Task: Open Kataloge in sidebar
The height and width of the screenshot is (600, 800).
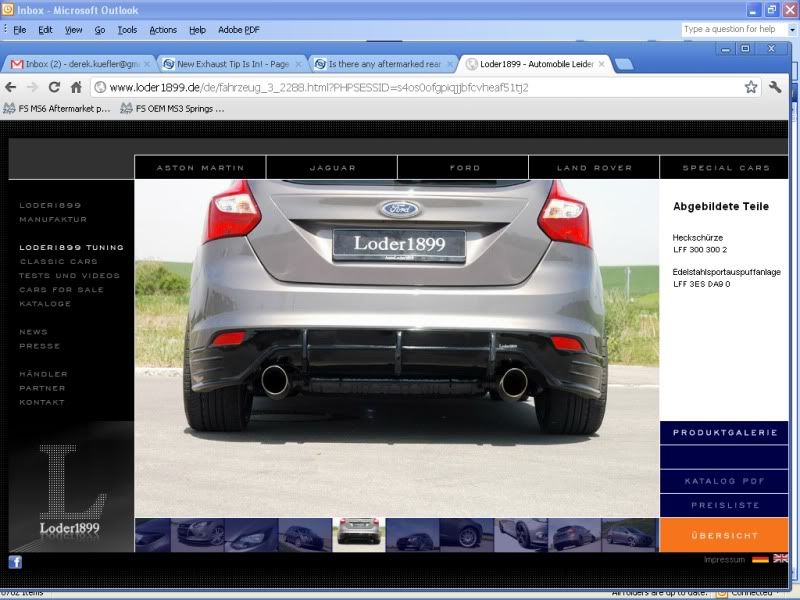Action: click(45, 304)
